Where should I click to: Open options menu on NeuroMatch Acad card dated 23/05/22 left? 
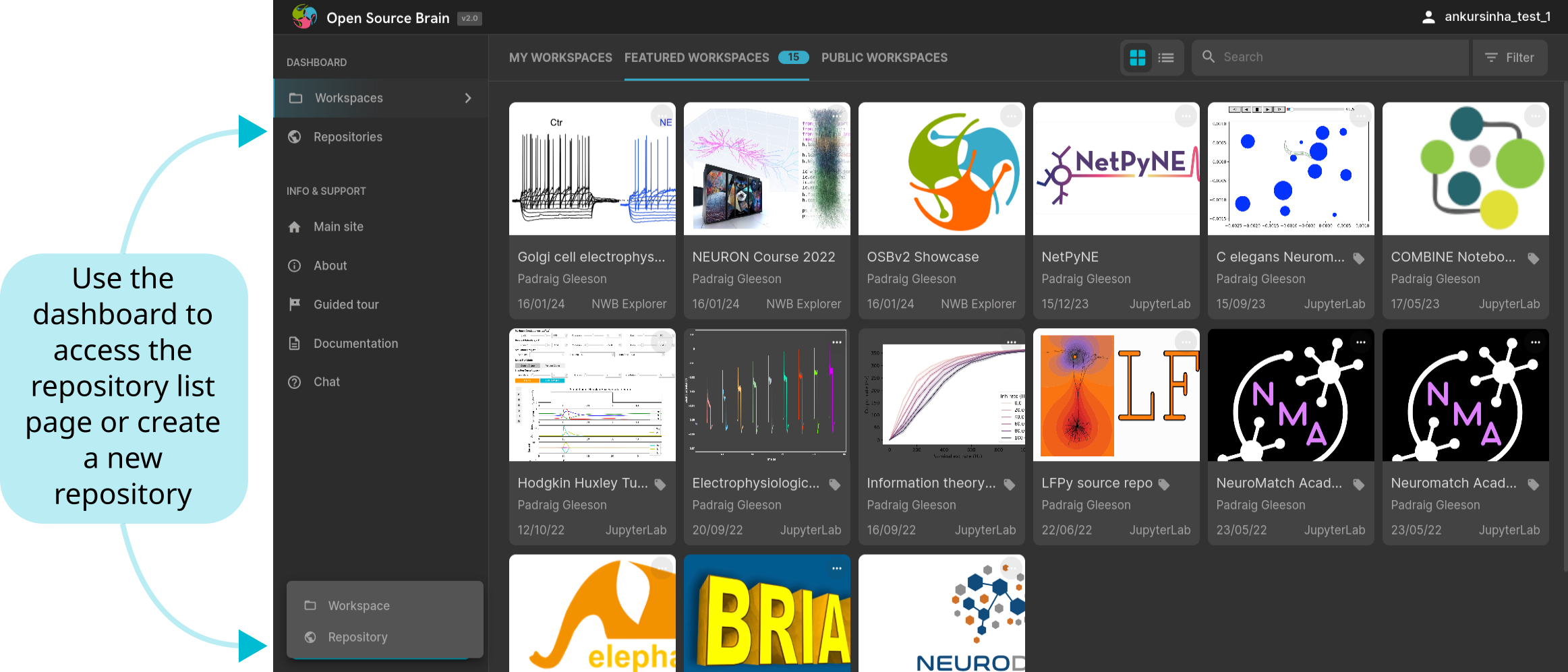[1361, 342]
